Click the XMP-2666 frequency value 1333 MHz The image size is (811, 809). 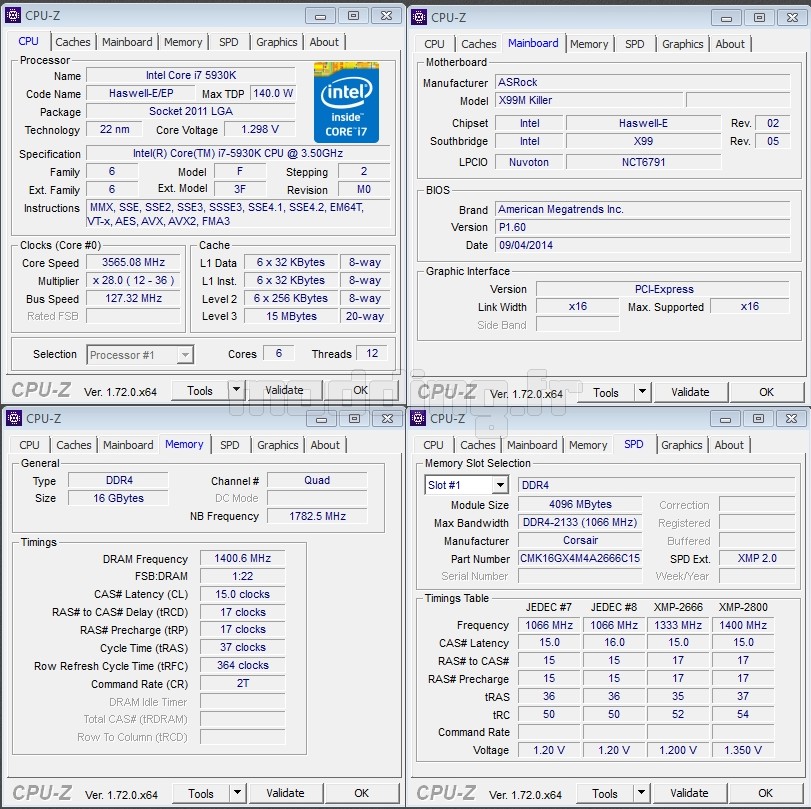coord(678,625)
